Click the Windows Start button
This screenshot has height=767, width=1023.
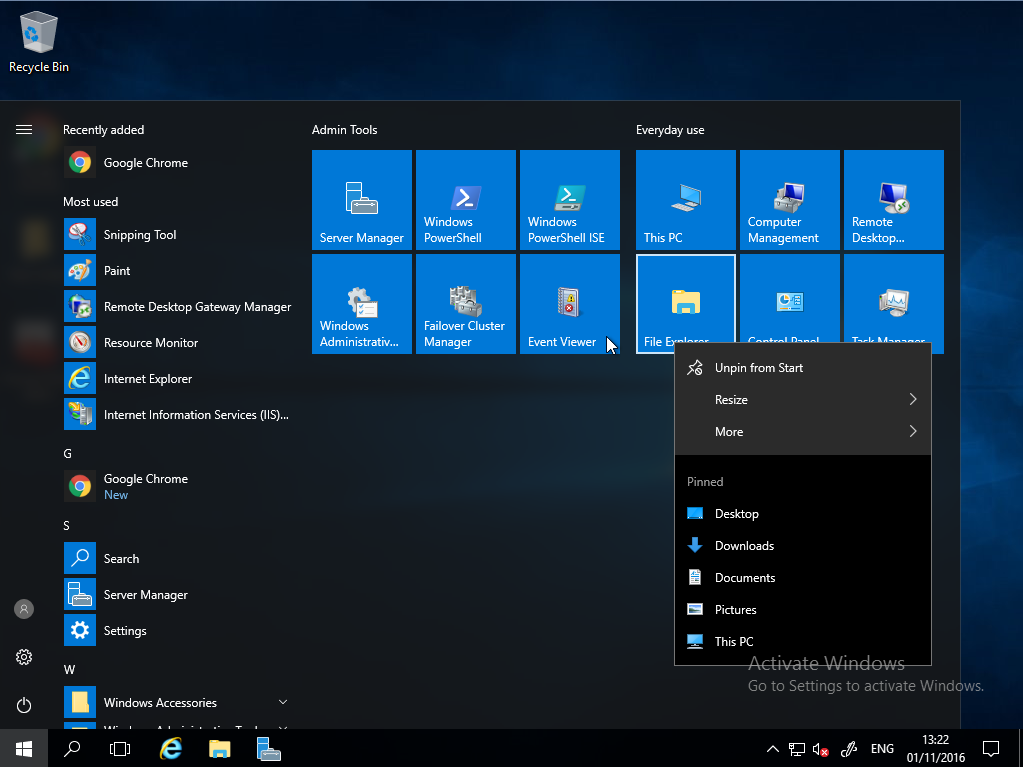23,749
